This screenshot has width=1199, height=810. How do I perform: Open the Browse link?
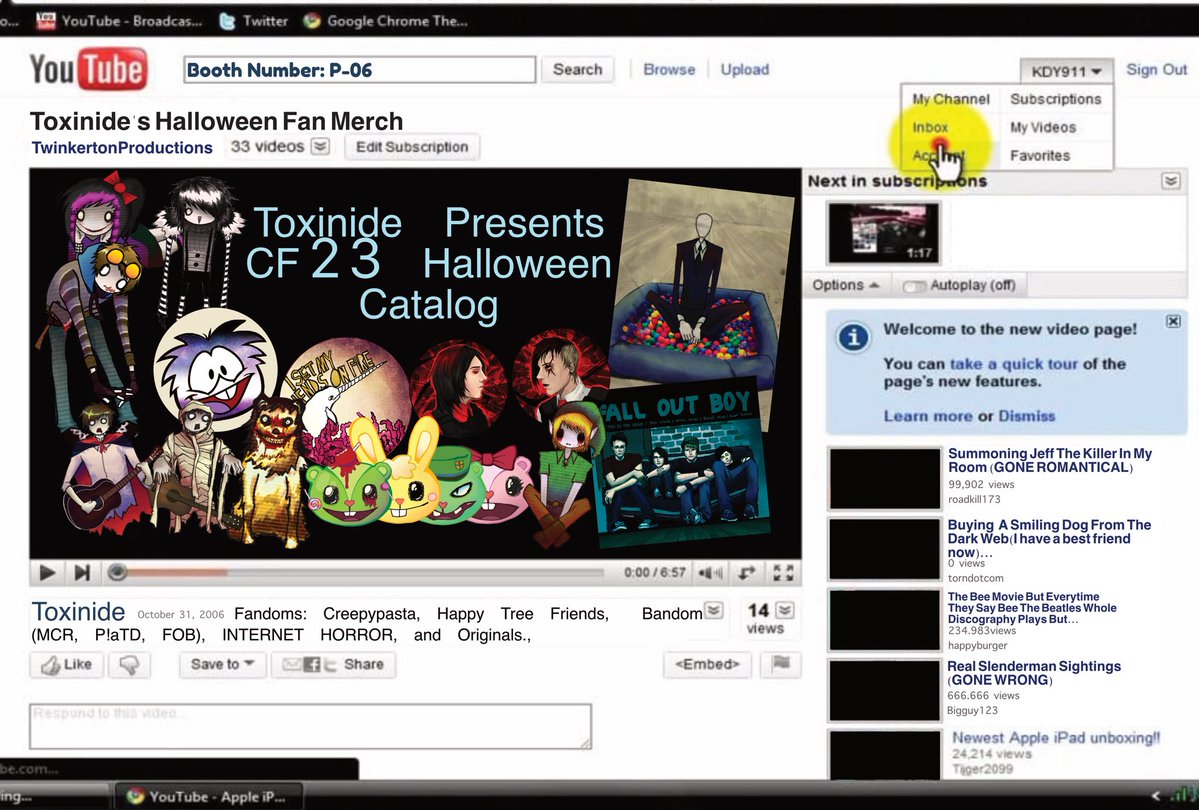pyautogui.click(x=669, y=70)
